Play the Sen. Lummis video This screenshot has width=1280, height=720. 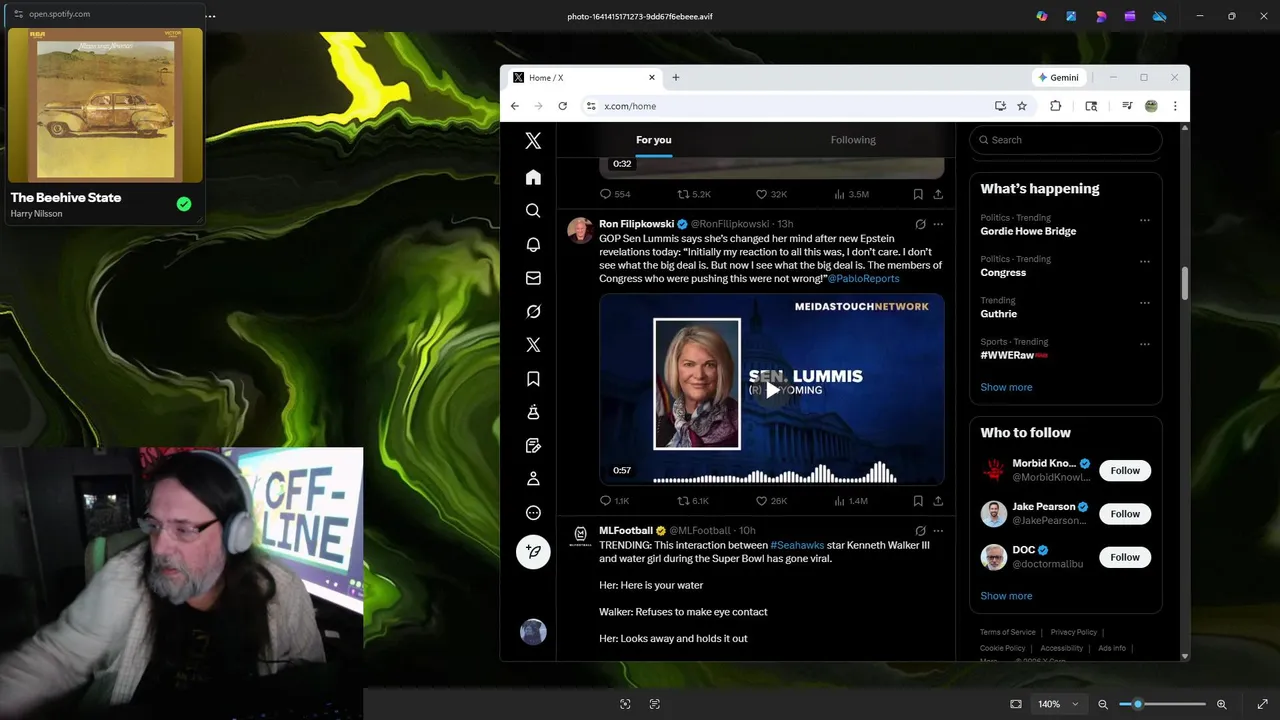coord(772,390)
